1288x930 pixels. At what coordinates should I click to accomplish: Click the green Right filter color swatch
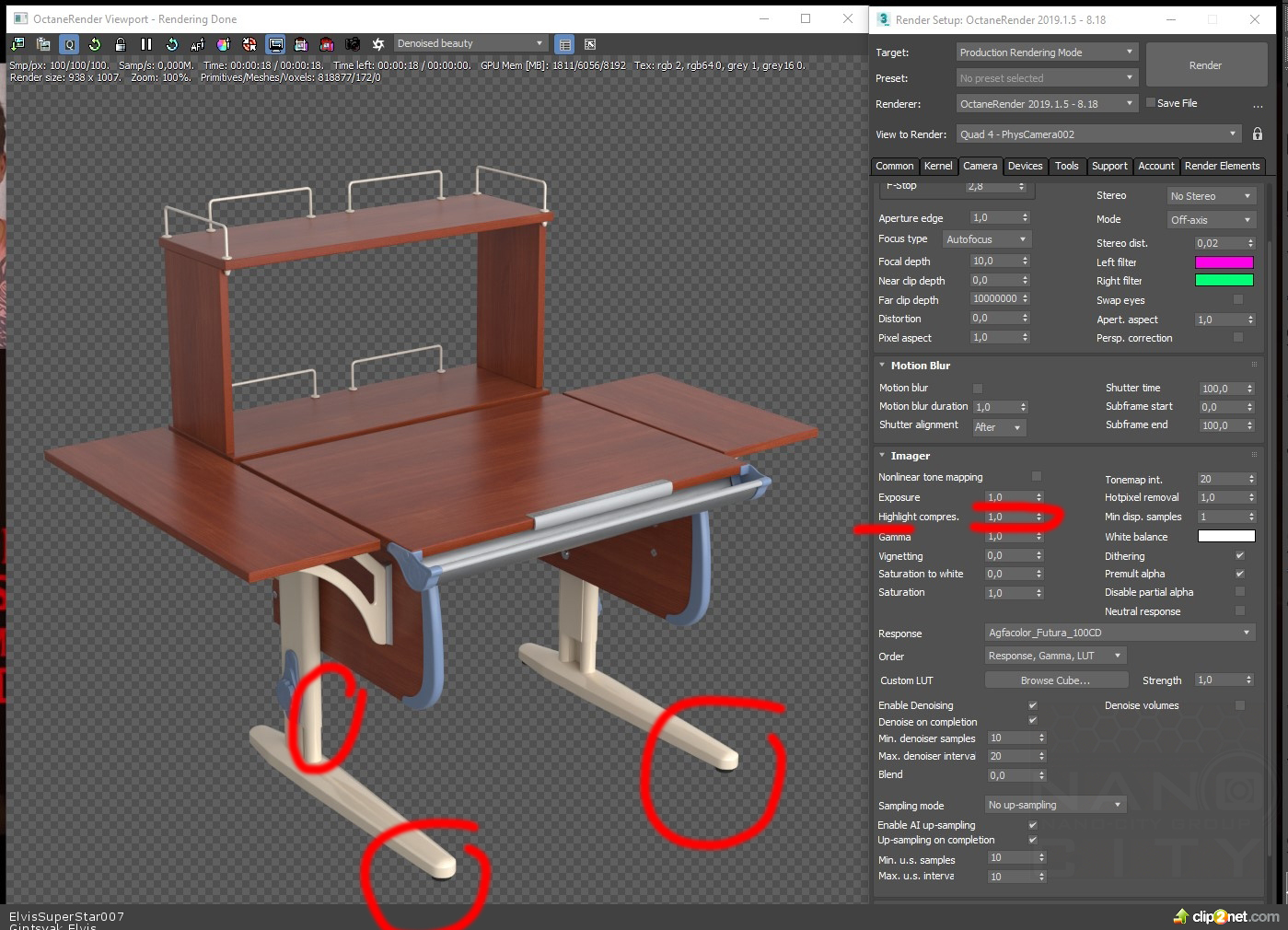(x=1224, y=281)
